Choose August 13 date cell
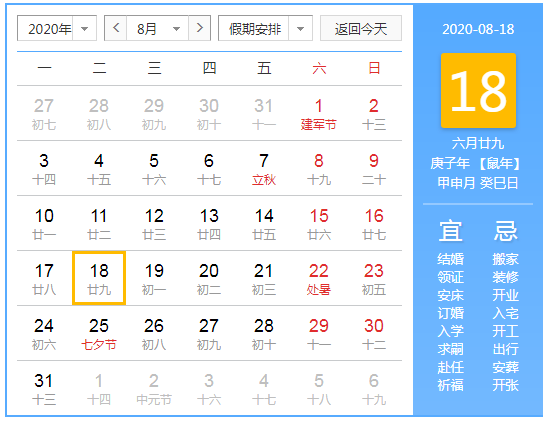The image size is (548, 422). point(209,223)
